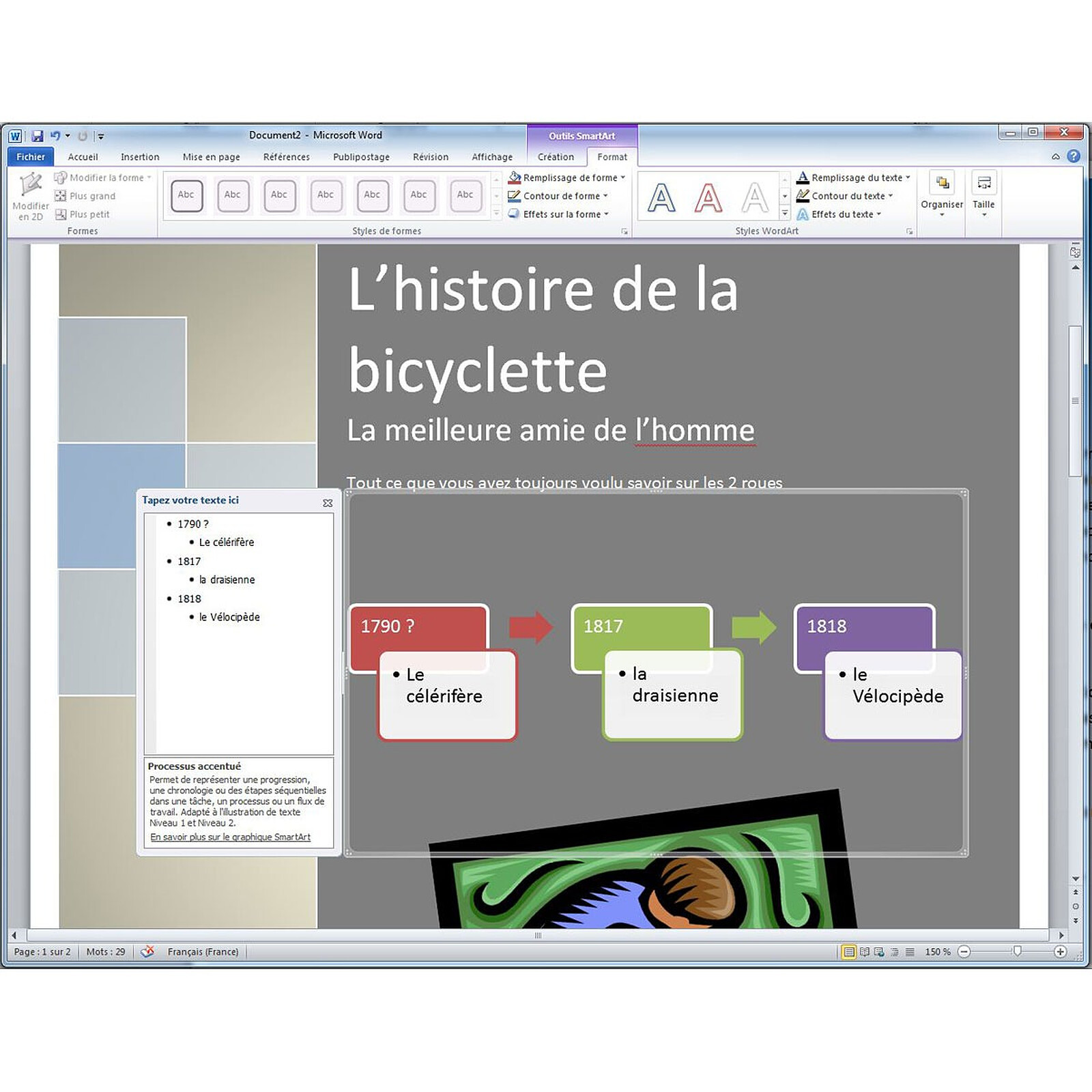This screenshot has height=1092, width=1092.
Task: Click the Word Help question mark icon
Action: click(1074, 156)
